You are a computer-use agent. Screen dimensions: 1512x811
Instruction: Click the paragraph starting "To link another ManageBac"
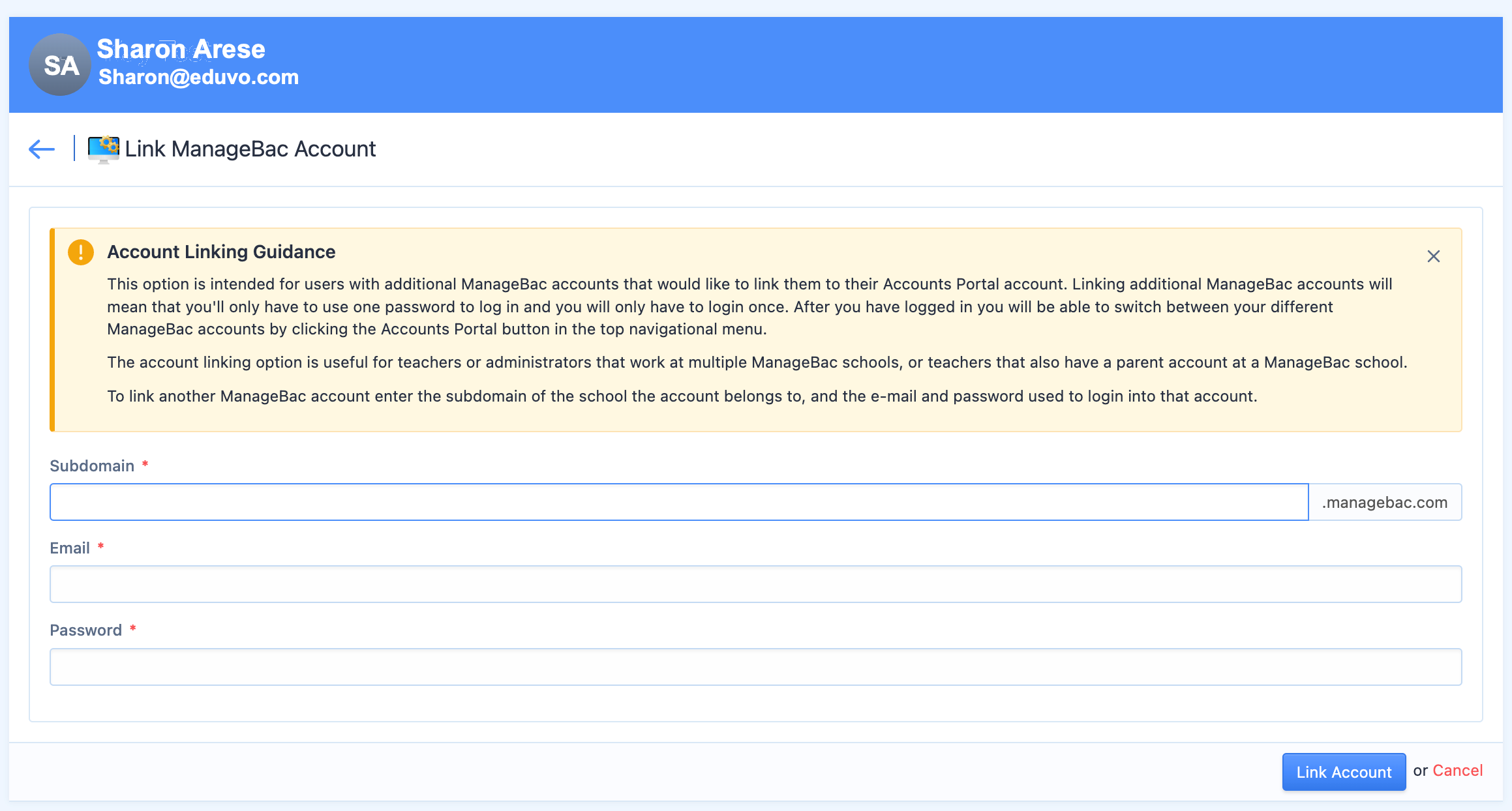(682, 396)
